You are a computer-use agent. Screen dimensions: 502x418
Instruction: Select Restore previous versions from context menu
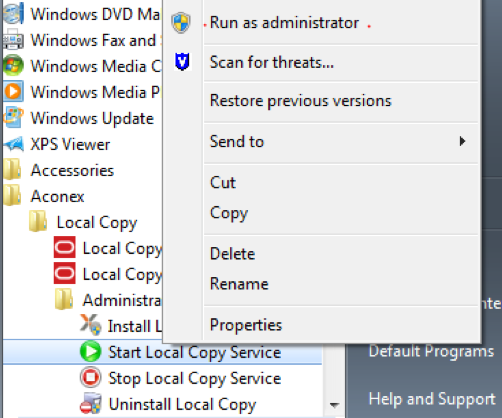[300, 101]
